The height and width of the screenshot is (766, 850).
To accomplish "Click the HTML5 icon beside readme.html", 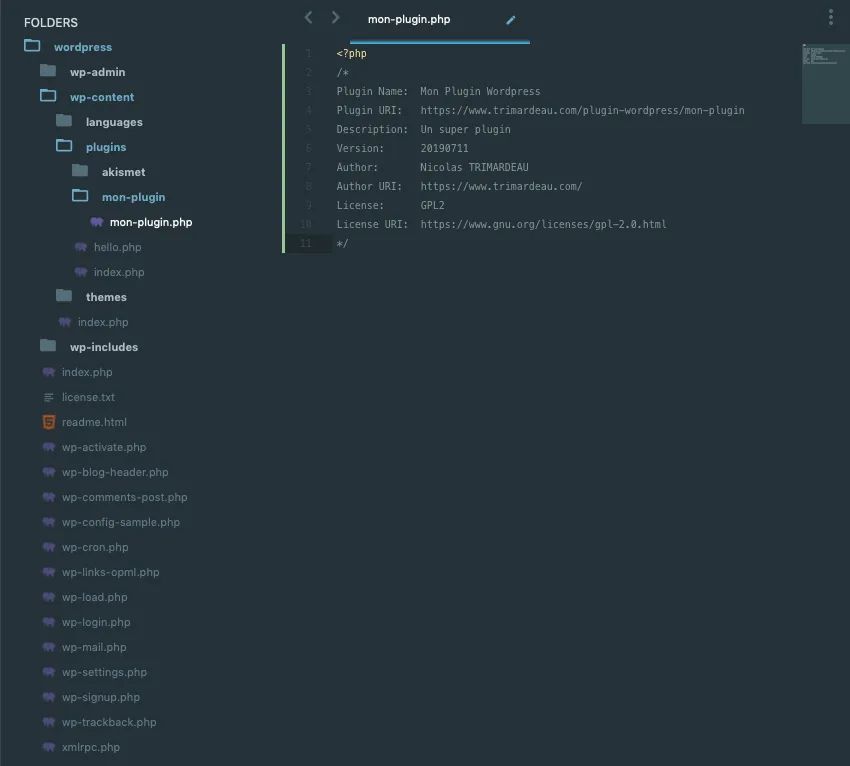I will tap(49, 422).
